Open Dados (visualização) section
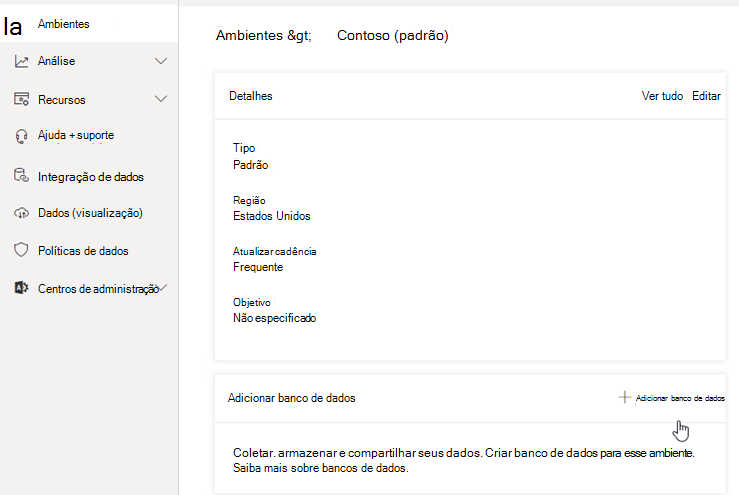Screen dimensions: 739x495 coord(90,213)
